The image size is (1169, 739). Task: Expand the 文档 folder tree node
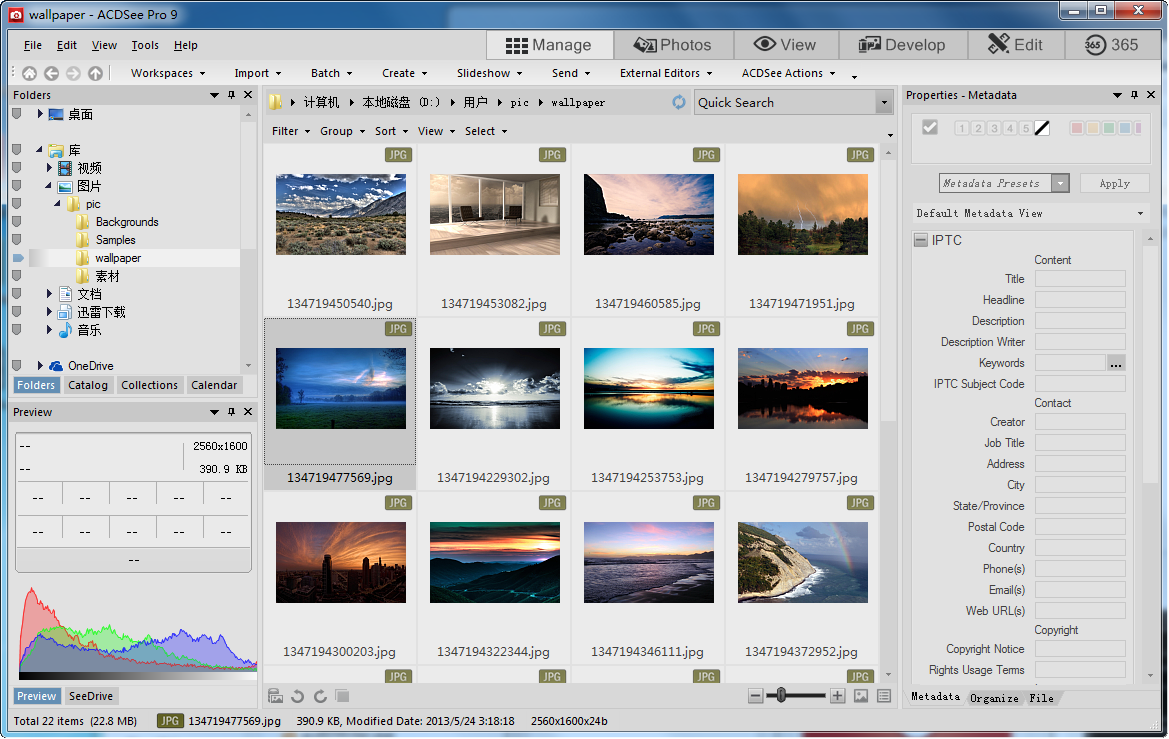point(50,294)
